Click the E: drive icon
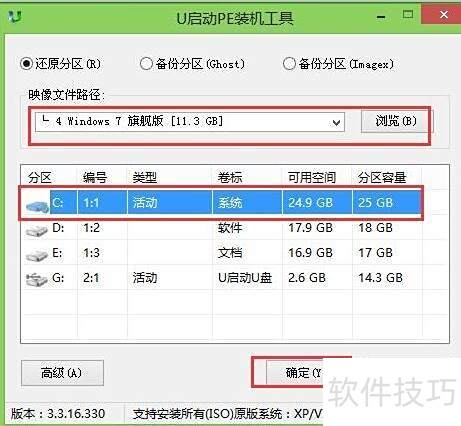This screenshot has width=461, height=426. [x=37, y=255]
